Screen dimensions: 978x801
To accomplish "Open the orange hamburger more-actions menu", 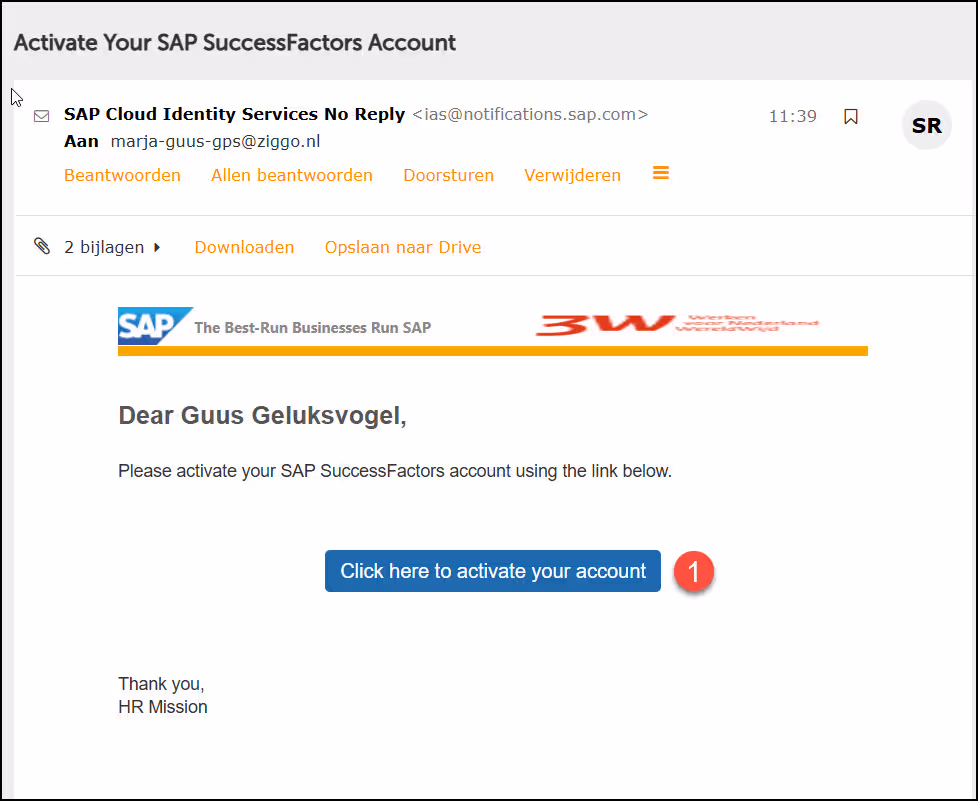I will pyautogui.click(x=661, y=173).
